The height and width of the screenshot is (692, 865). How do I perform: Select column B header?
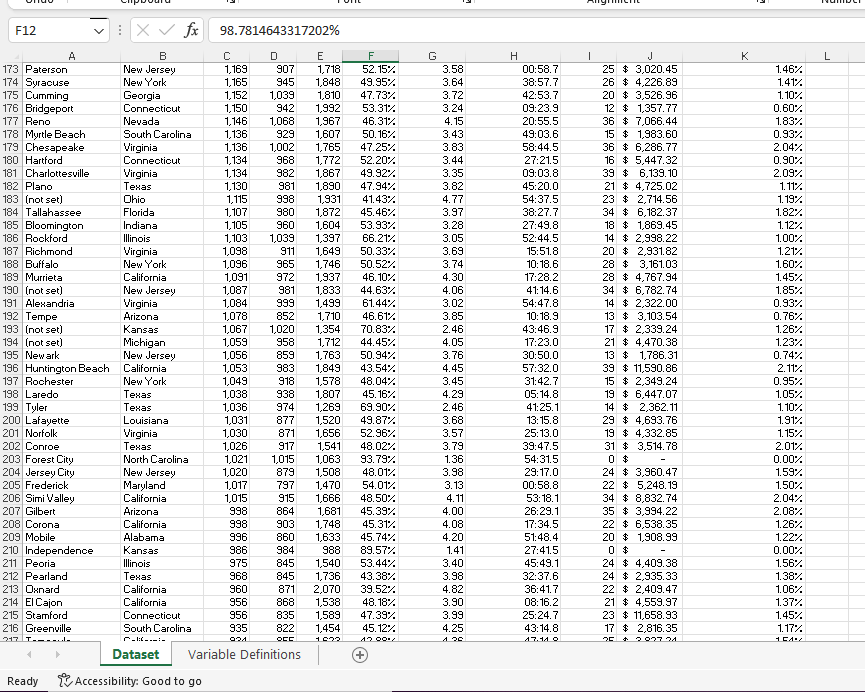tap(162, 56)
